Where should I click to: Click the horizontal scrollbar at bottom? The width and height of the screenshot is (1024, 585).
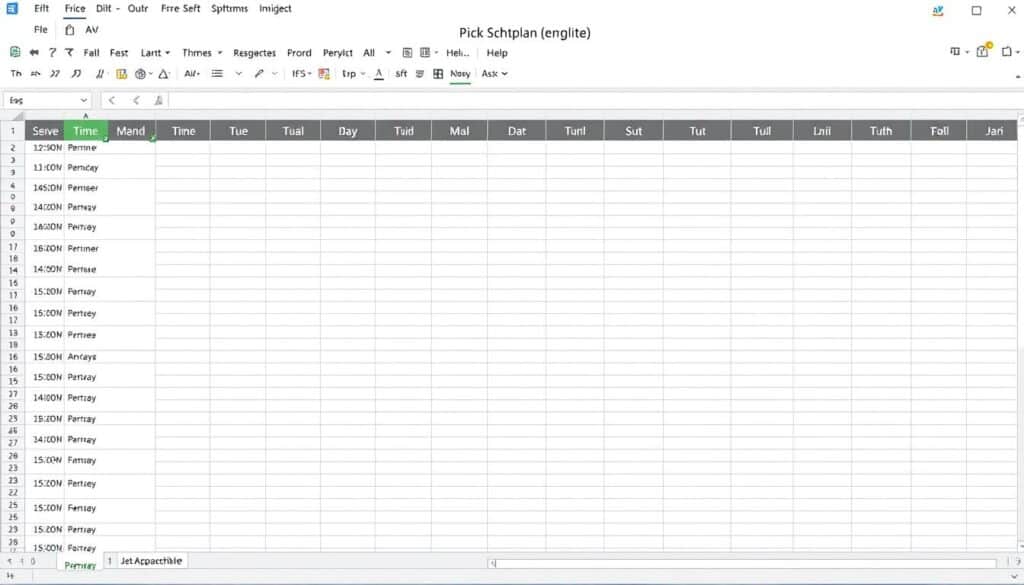[x=743, y=563]
